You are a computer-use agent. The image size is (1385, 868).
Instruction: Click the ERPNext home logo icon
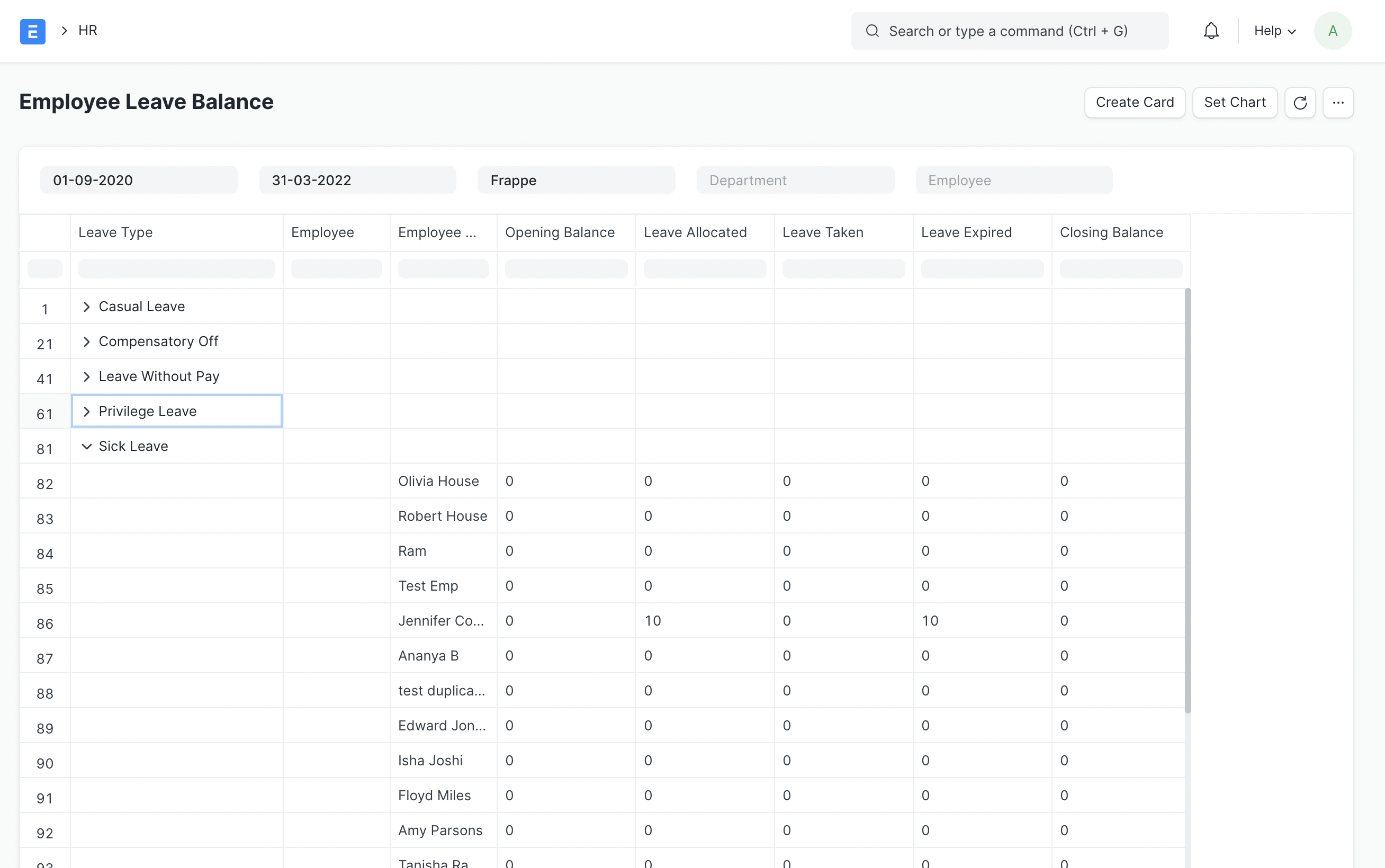click(x=33, y=31)
